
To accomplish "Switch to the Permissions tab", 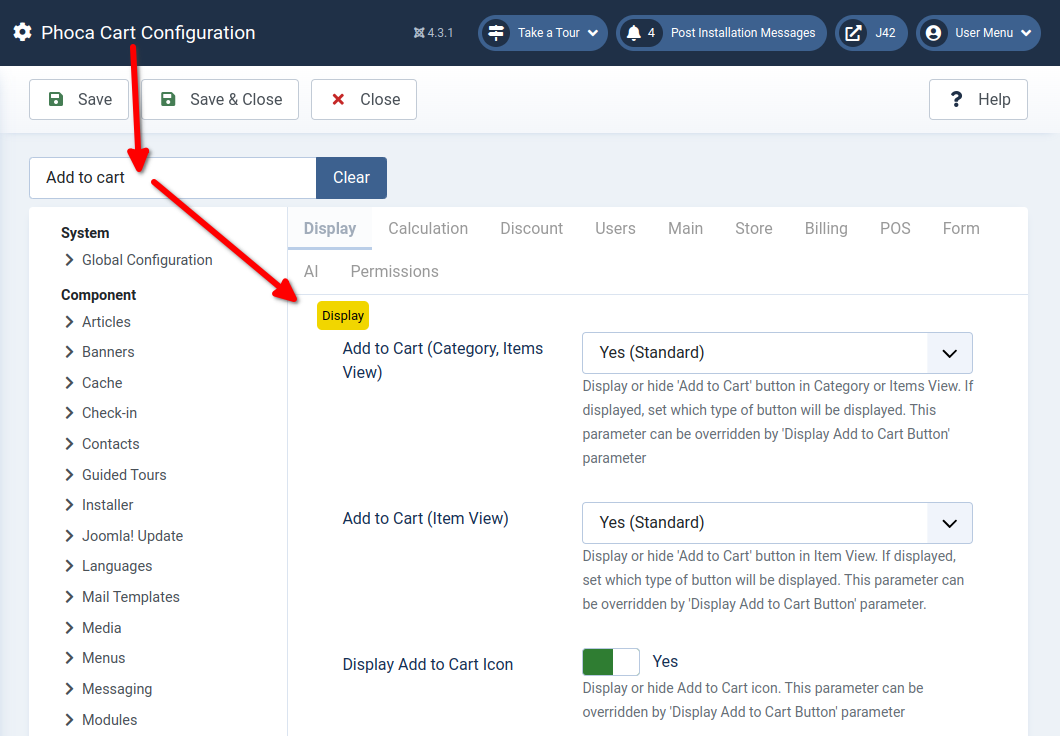I will coord(395,272).
